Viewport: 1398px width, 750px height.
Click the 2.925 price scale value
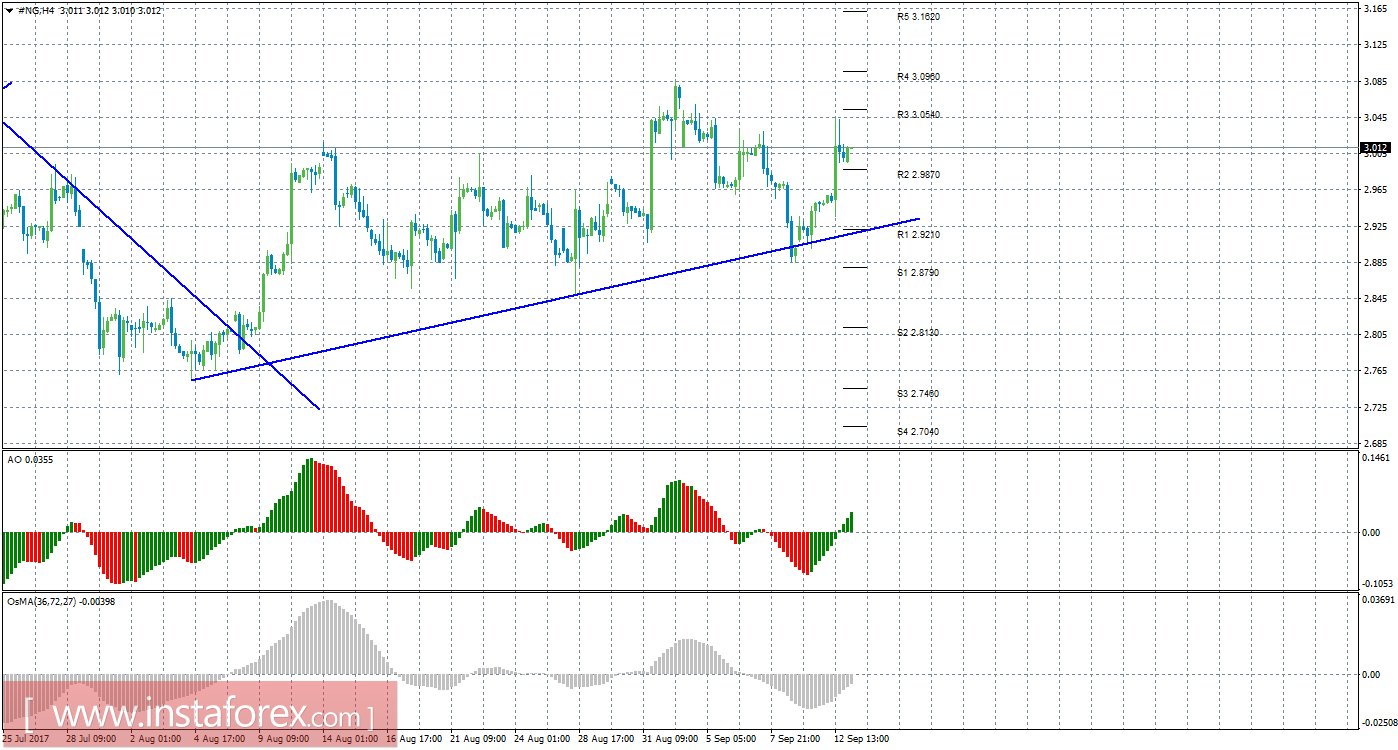pos(1374,226)
